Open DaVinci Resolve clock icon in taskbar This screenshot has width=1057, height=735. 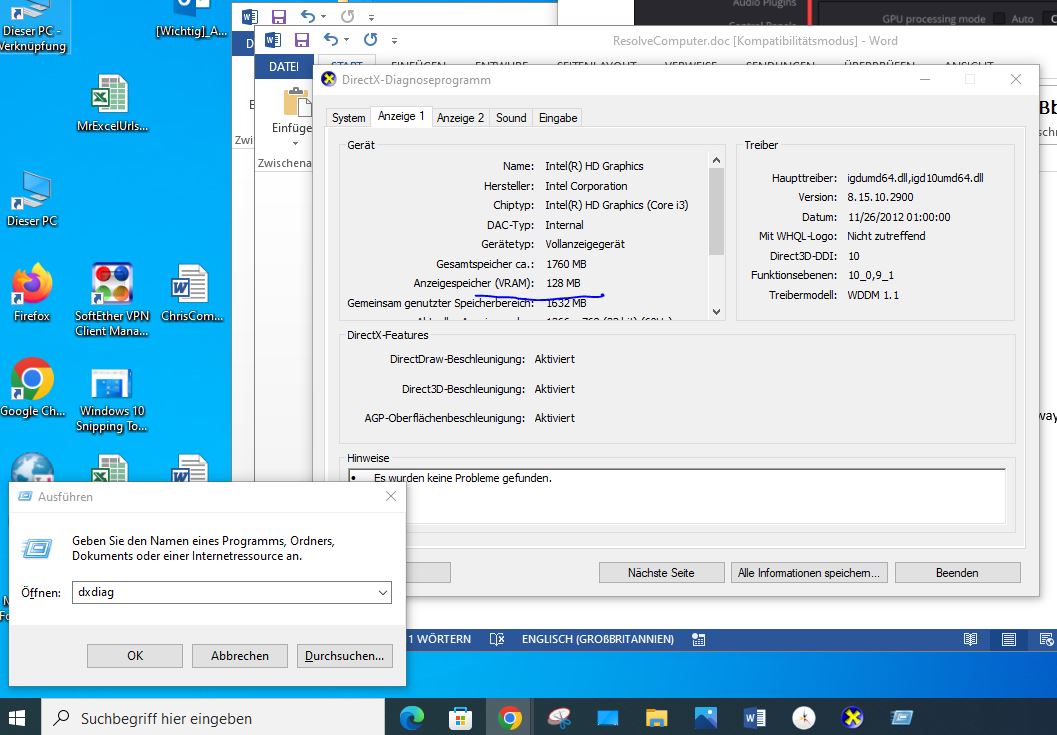coord(804,717)
